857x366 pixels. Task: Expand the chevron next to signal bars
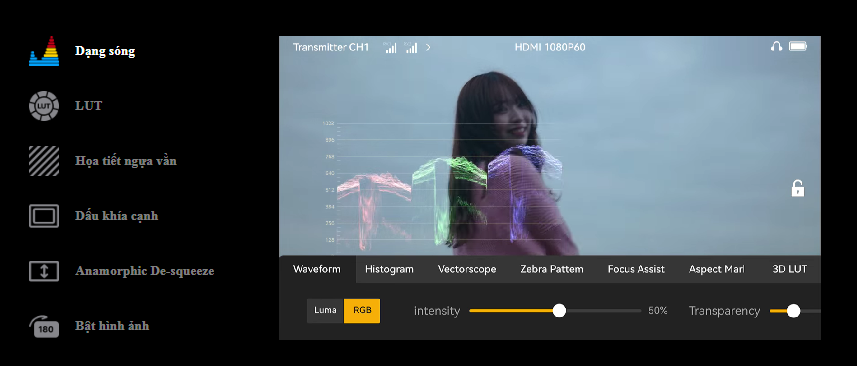[428, 48]
